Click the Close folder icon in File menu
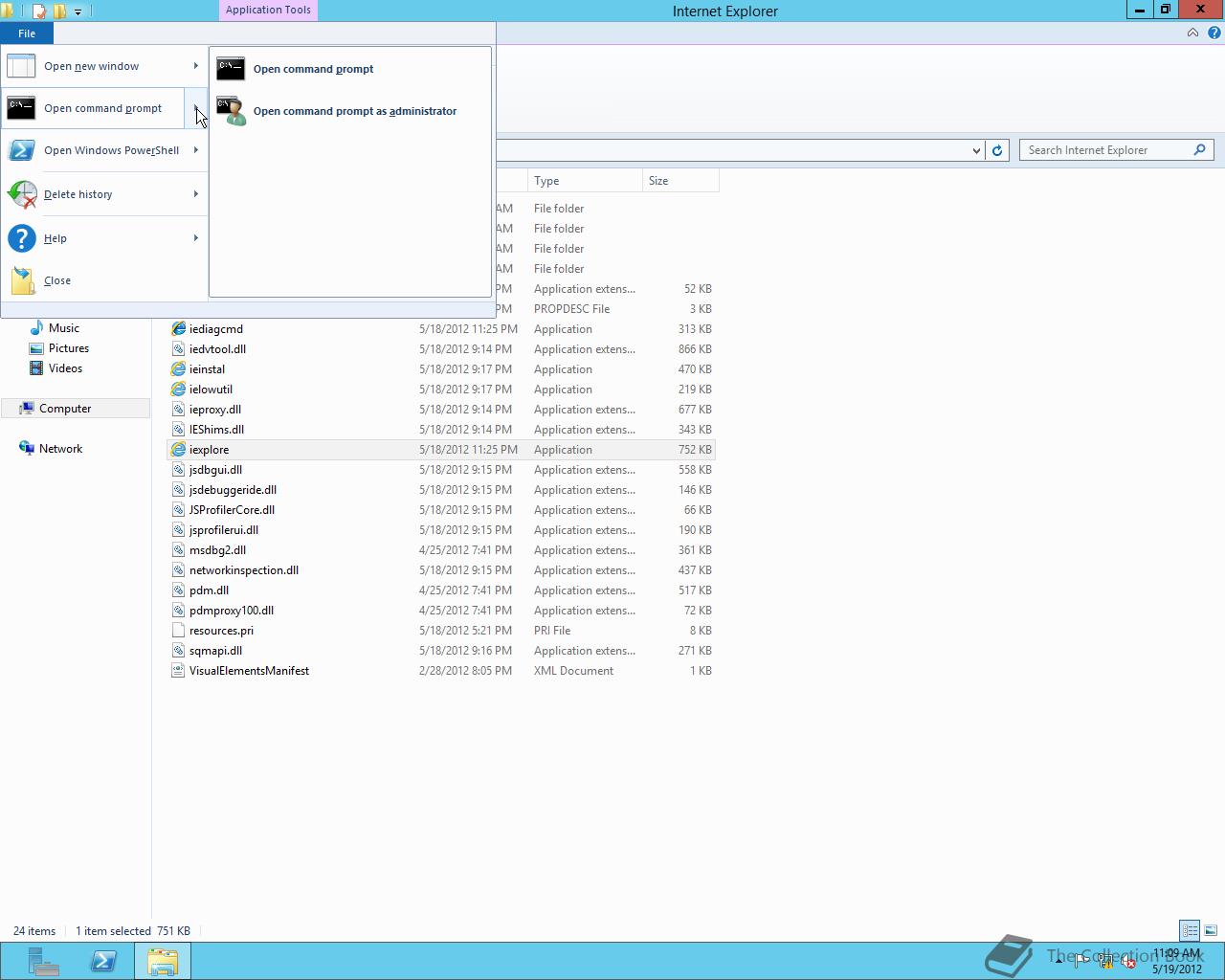This screenshot has width=1225, height=980. 23,280
